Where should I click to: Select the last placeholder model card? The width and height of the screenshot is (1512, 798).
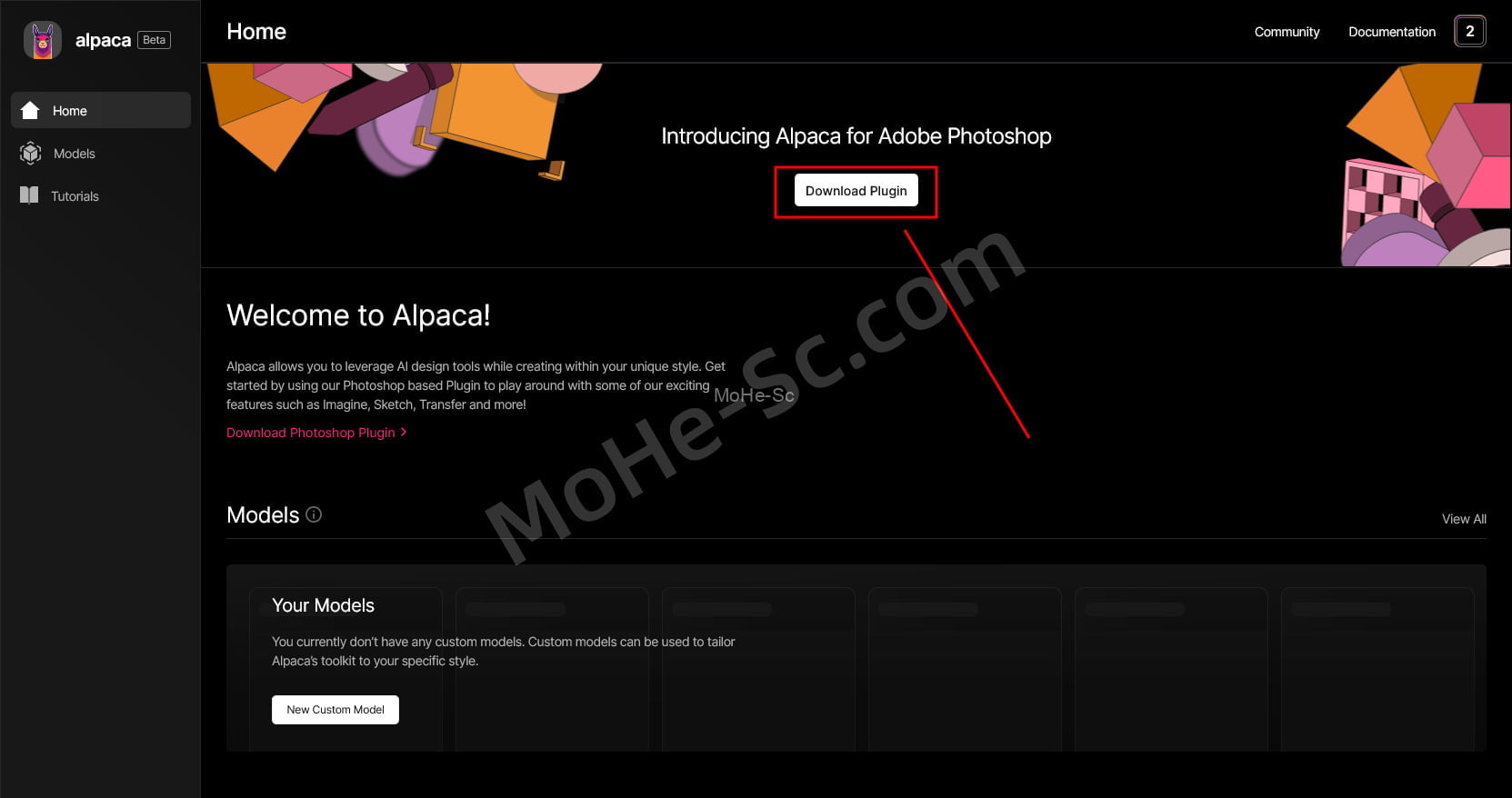(x=1377, y=669)
